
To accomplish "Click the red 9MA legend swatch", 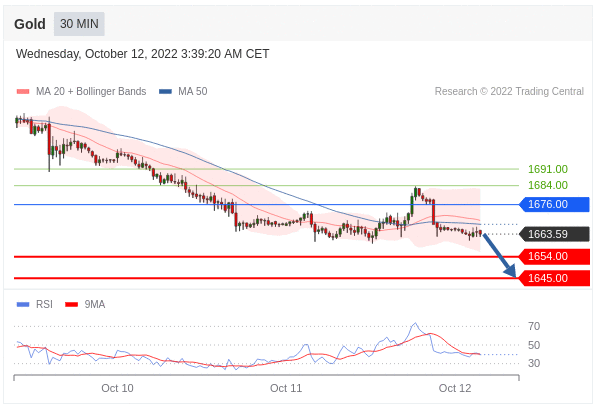I will click(72, 304).
